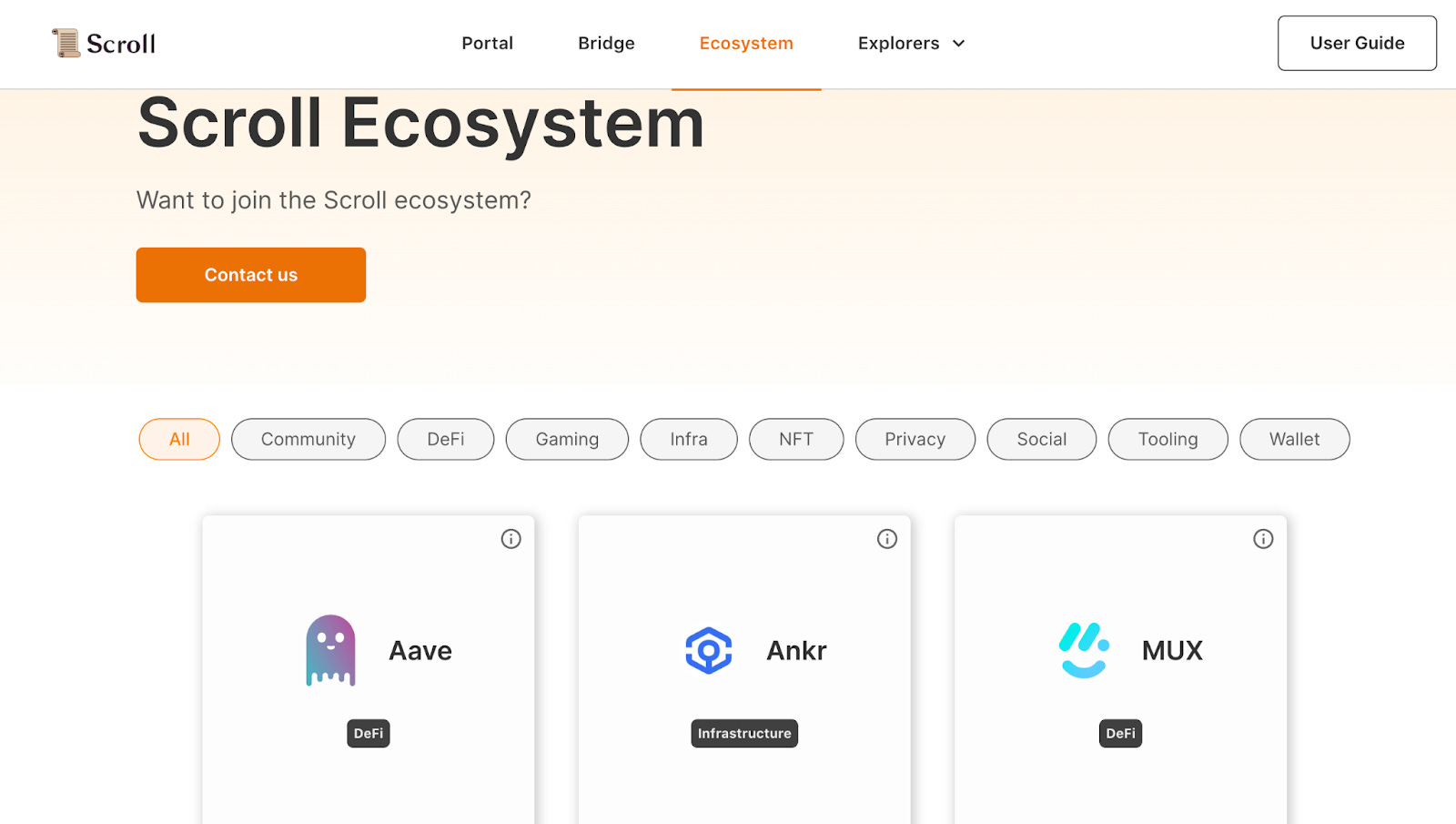Select the All filter pill

pos(178,439)
